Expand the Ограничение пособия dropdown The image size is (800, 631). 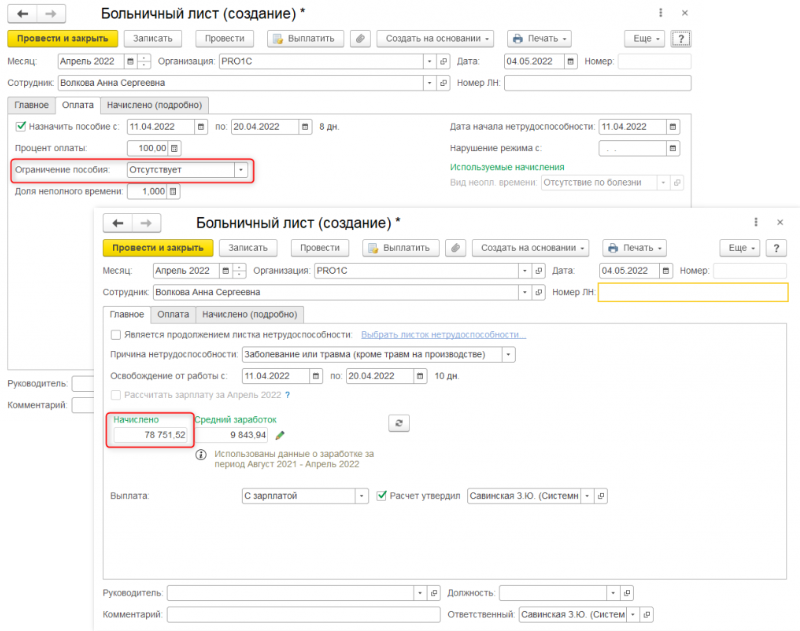point(240,170)
